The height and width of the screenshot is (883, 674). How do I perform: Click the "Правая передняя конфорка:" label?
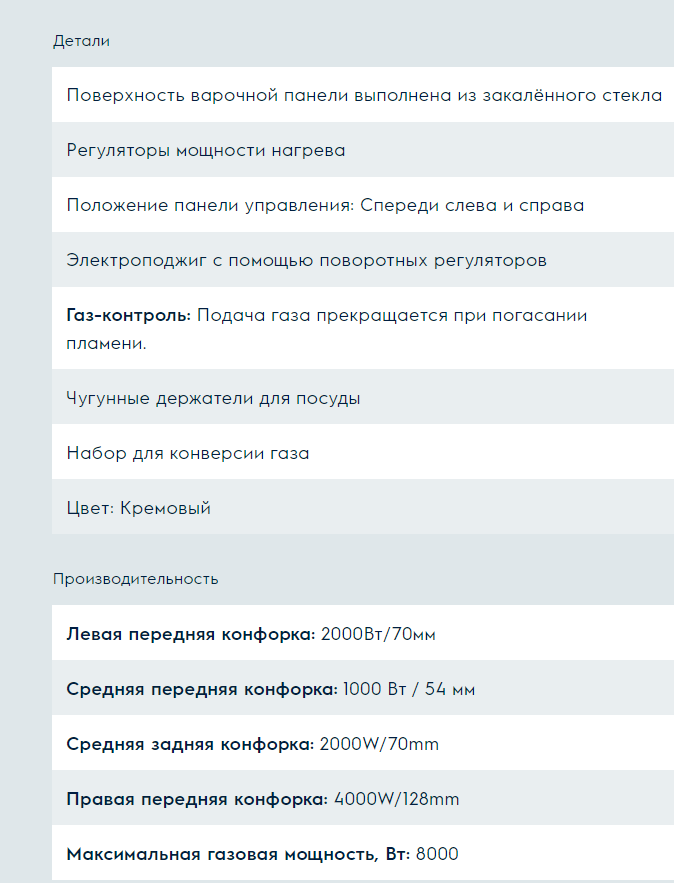click(197, 799)
